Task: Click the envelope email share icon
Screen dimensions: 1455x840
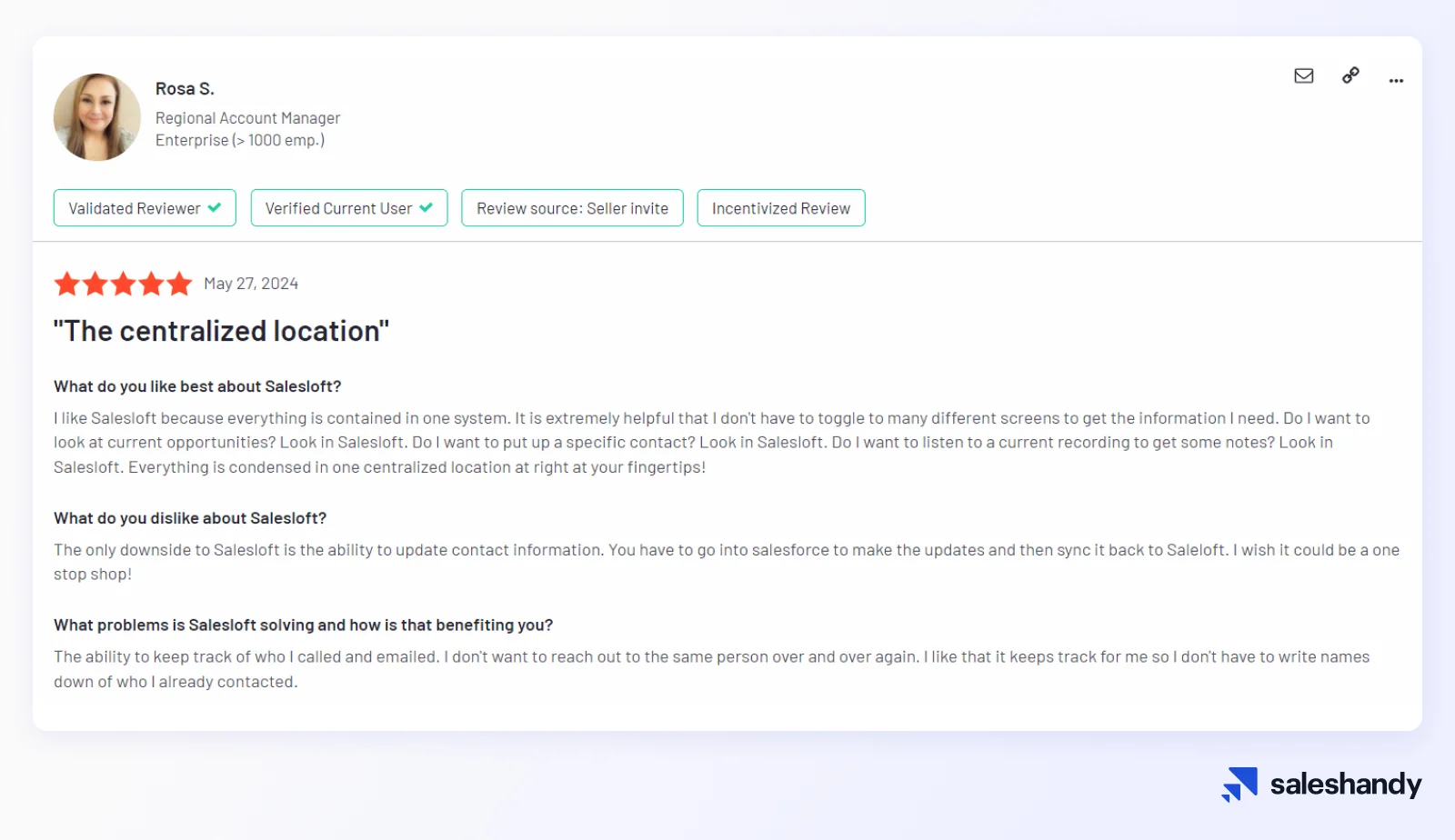Action: 1304,75
